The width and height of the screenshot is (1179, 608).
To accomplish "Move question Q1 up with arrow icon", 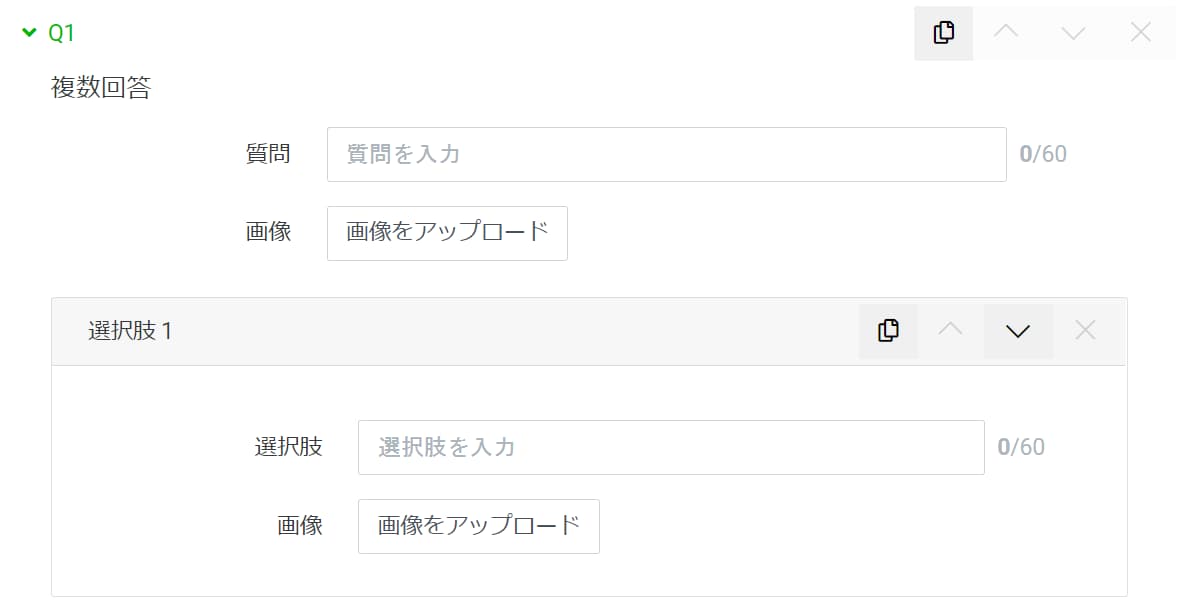I will (1006, 32).
